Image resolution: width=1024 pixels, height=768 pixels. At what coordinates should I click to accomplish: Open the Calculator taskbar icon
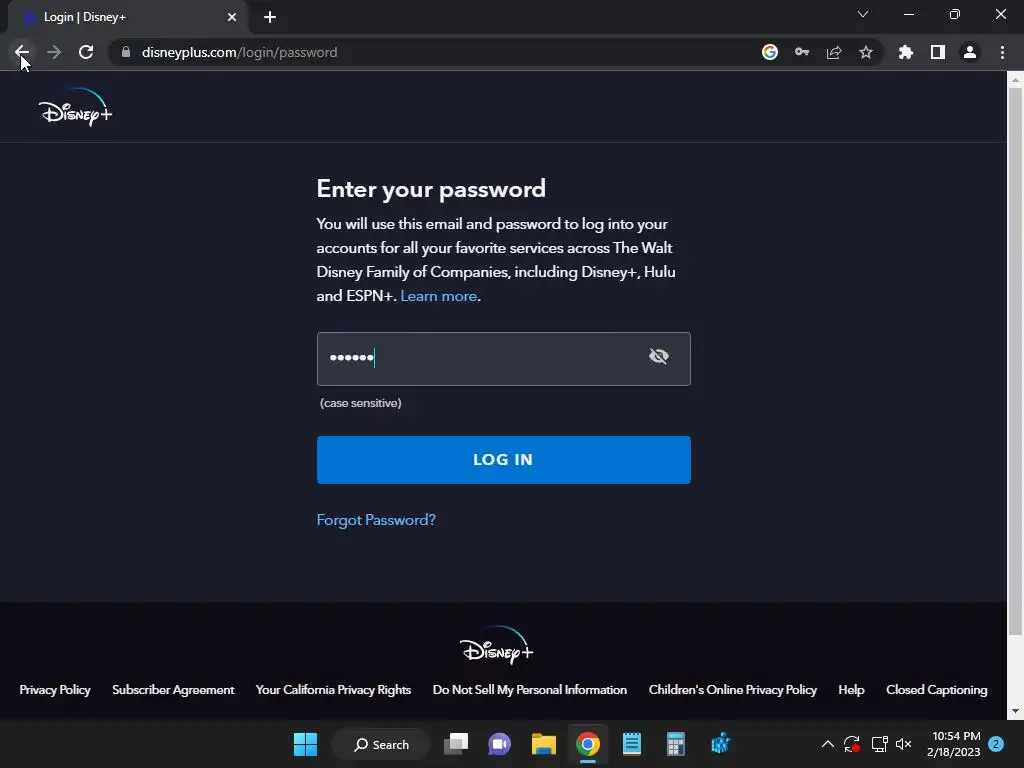click(675, 744)
